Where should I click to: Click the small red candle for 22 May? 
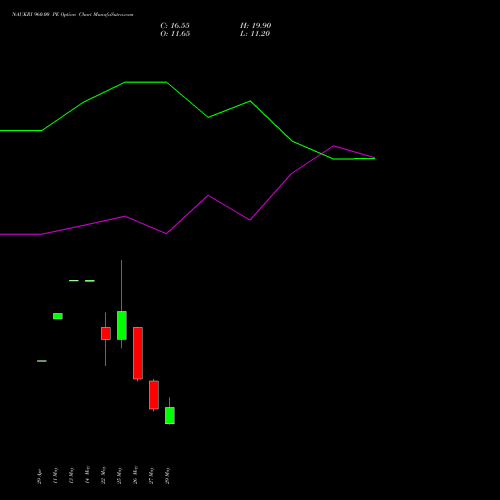pyautogui.click(x=106, y=333)
